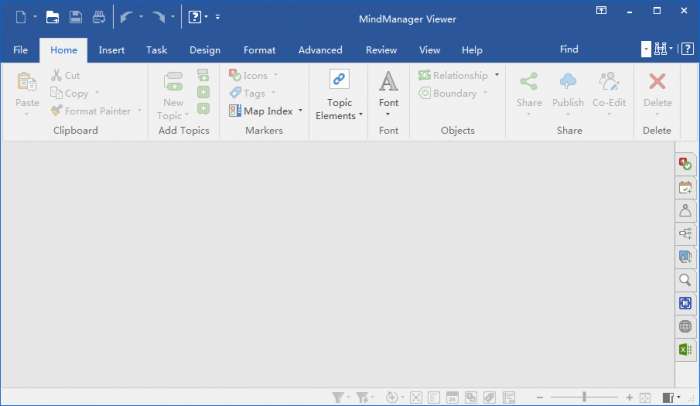
Task: Click the Paste clipboard icon
Action: [27, 82]
